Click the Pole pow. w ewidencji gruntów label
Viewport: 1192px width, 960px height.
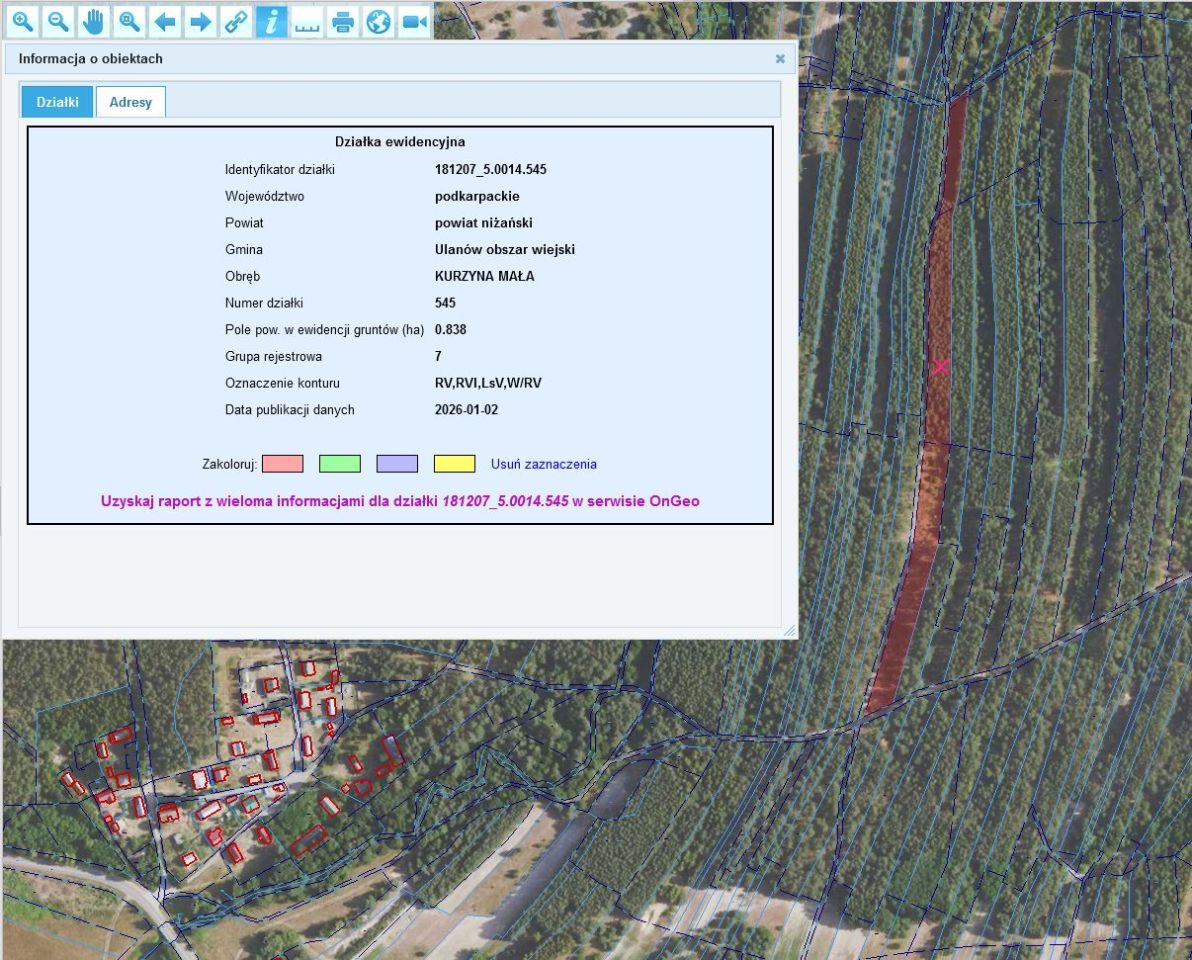(x=325, y=329)
